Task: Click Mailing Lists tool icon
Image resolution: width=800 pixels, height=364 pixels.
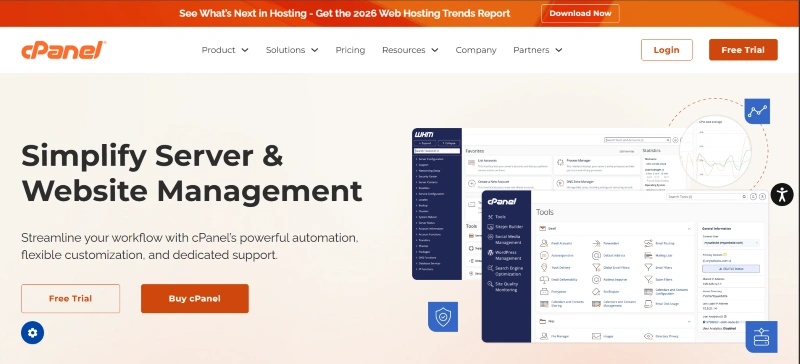Action: pyautogui.click(x=648, y=255)
